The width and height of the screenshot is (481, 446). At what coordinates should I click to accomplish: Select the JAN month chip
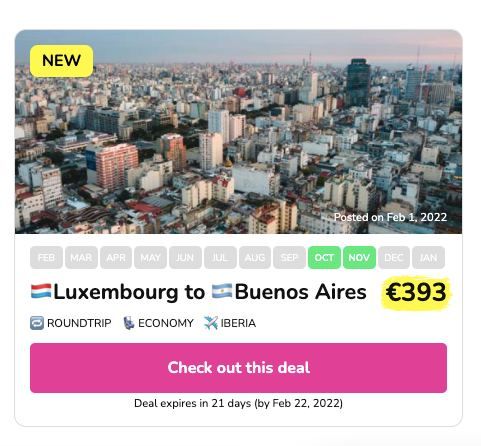(x=428, y=257)
